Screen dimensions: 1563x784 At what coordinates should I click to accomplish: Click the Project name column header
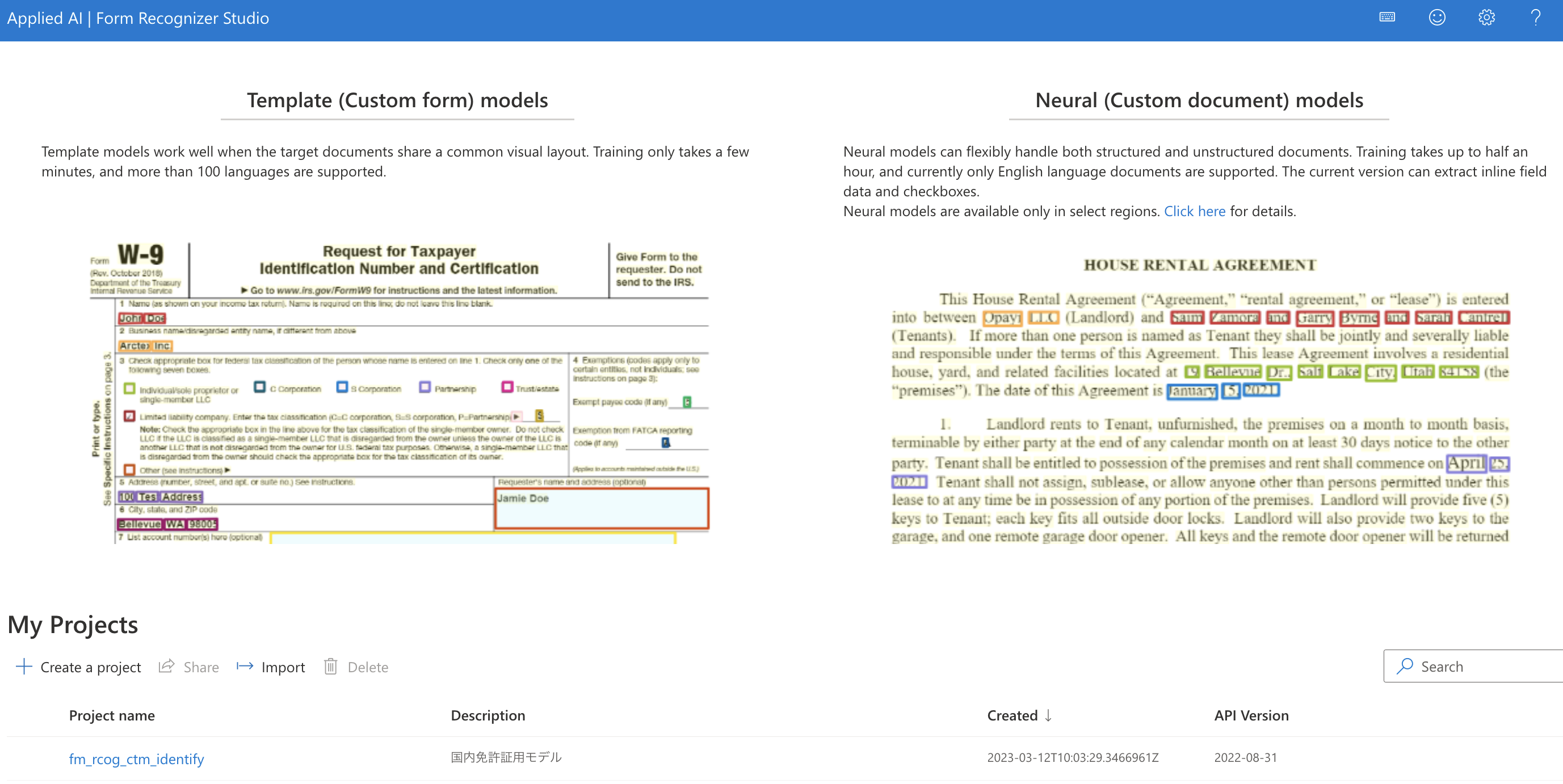point(112,715)
